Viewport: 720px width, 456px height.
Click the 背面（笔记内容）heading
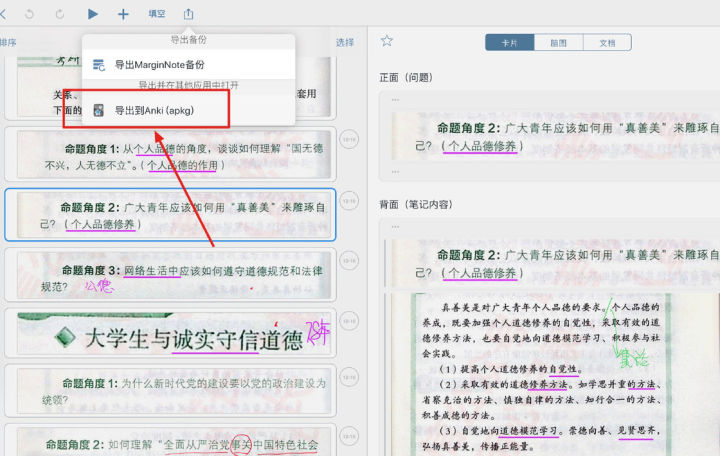click(416, 204)
